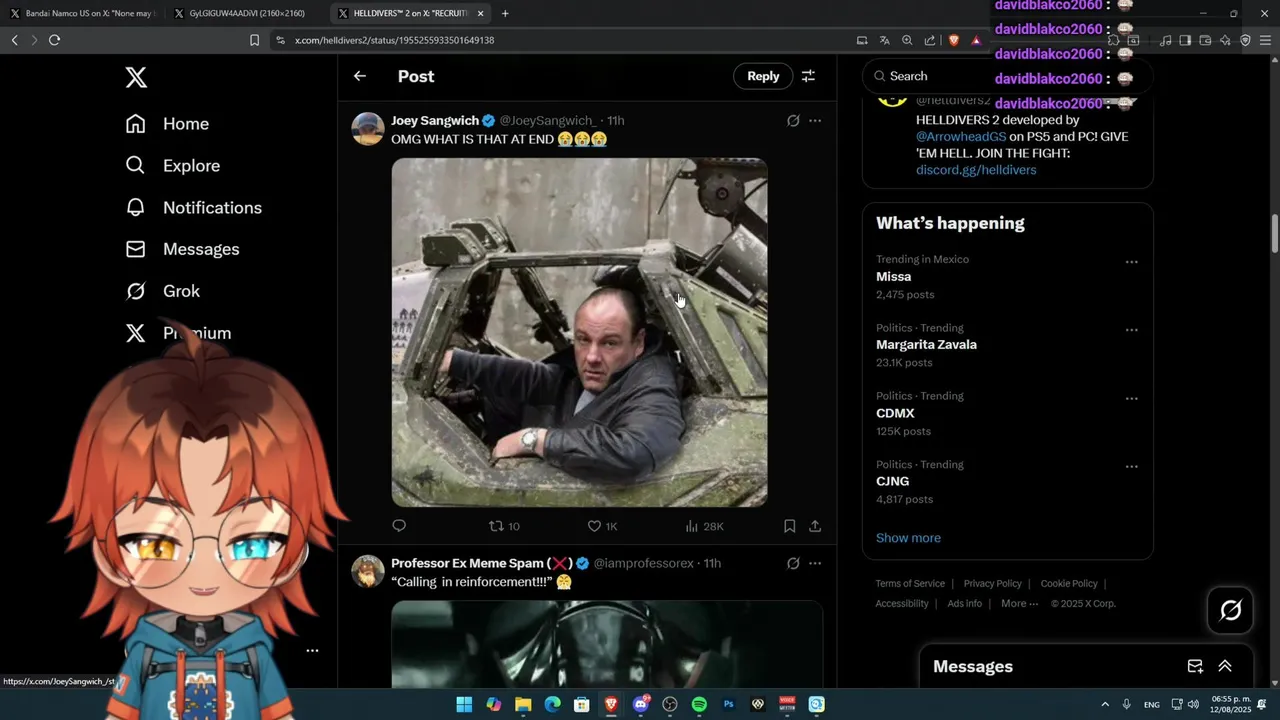
Task: Click the Reply button in the Post header
Action: (x=763, y=76)
